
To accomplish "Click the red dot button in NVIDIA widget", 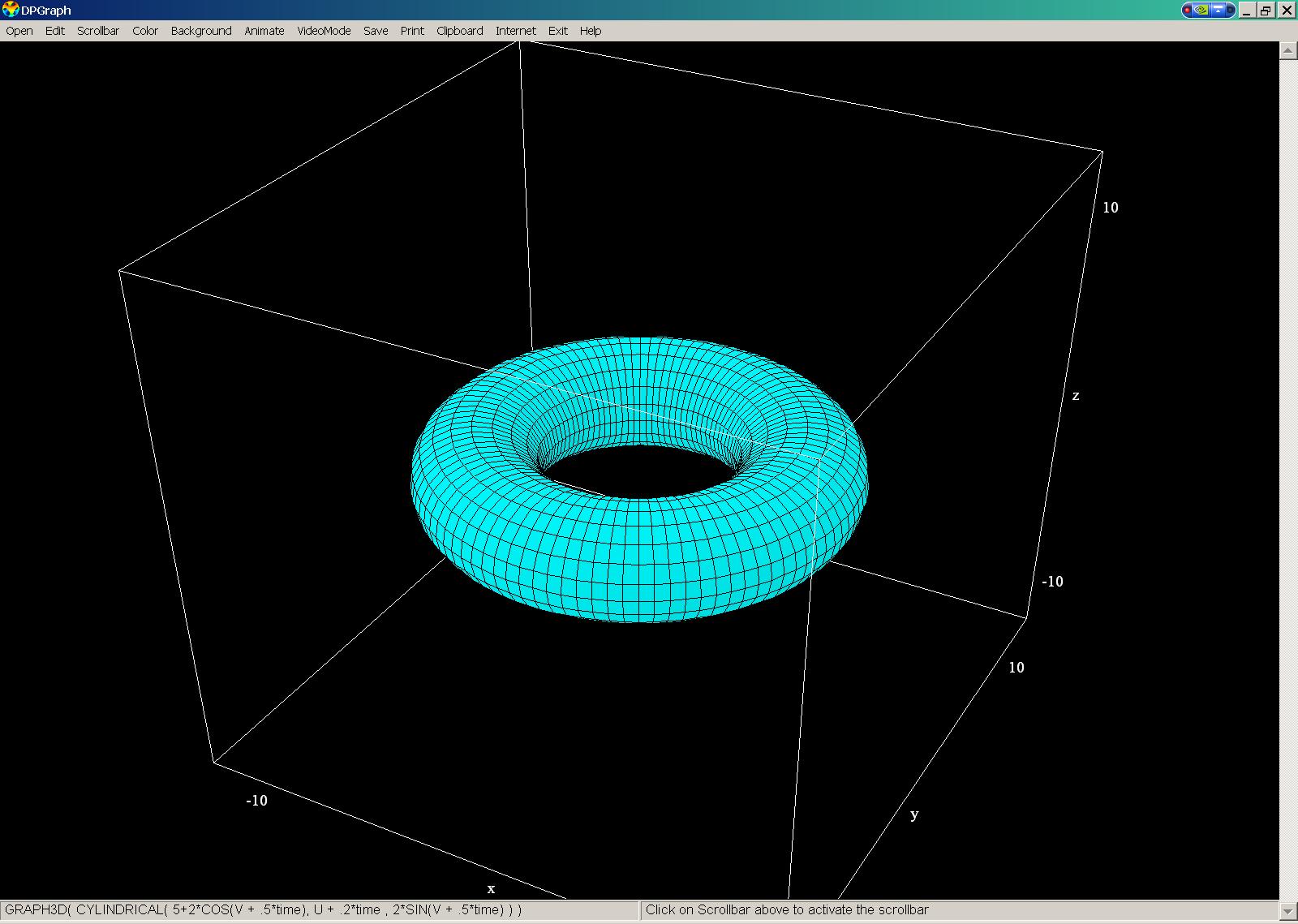I will click(1188, 11).
